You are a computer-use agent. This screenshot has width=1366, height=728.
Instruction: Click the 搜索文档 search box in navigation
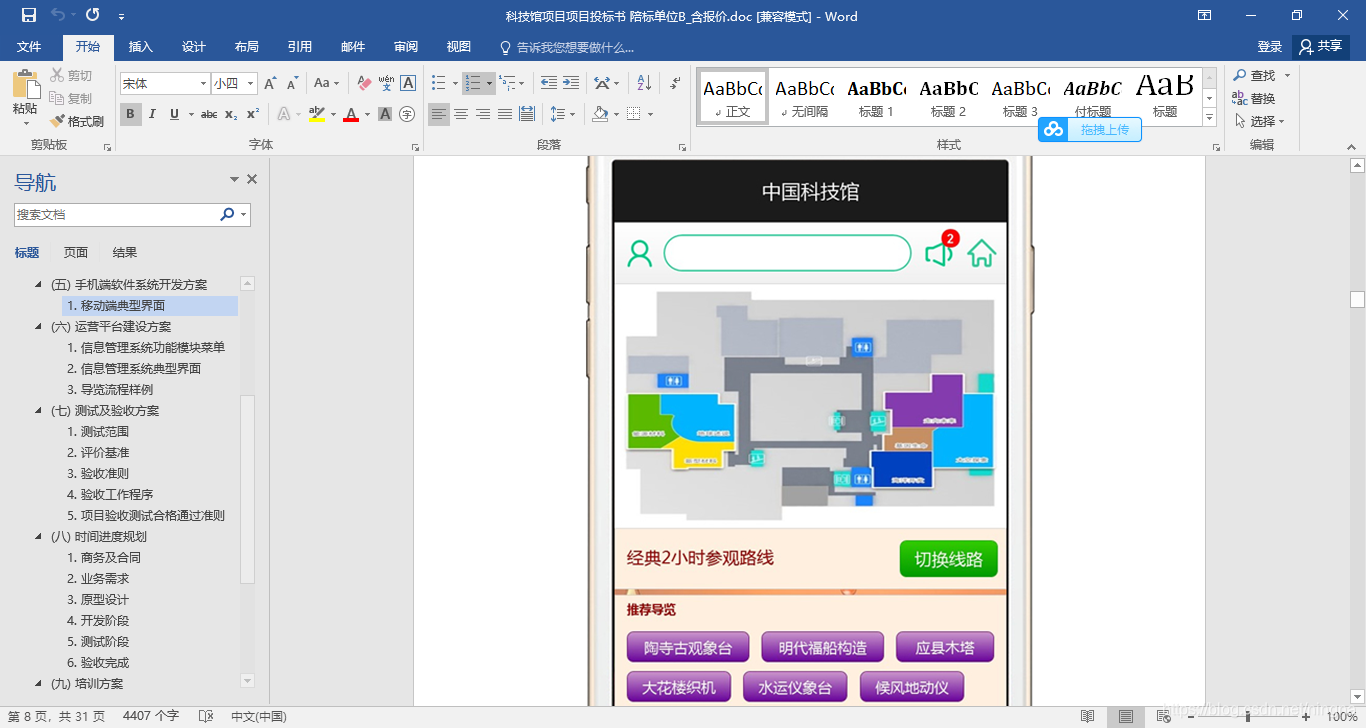116,214
